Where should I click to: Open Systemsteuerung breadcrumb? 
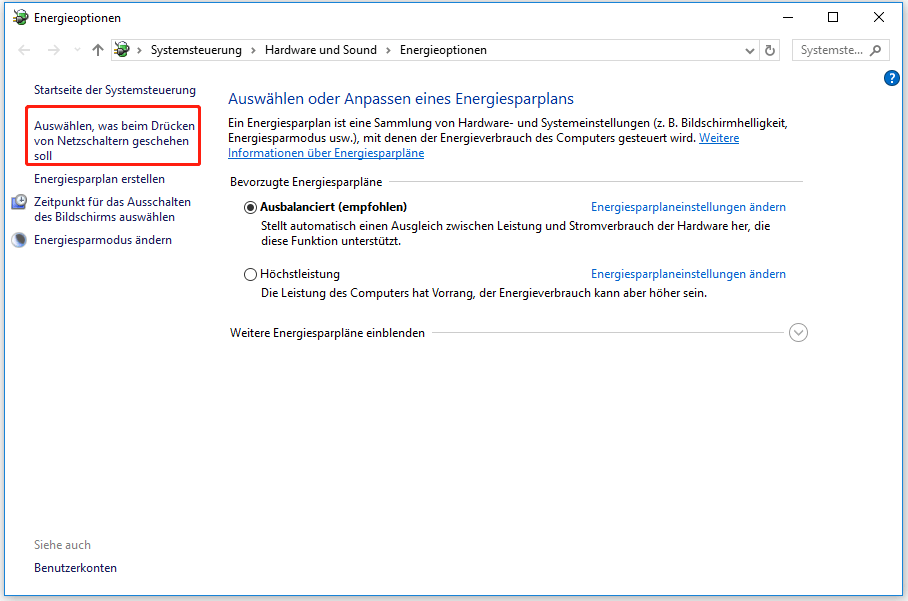coord(196,50)
